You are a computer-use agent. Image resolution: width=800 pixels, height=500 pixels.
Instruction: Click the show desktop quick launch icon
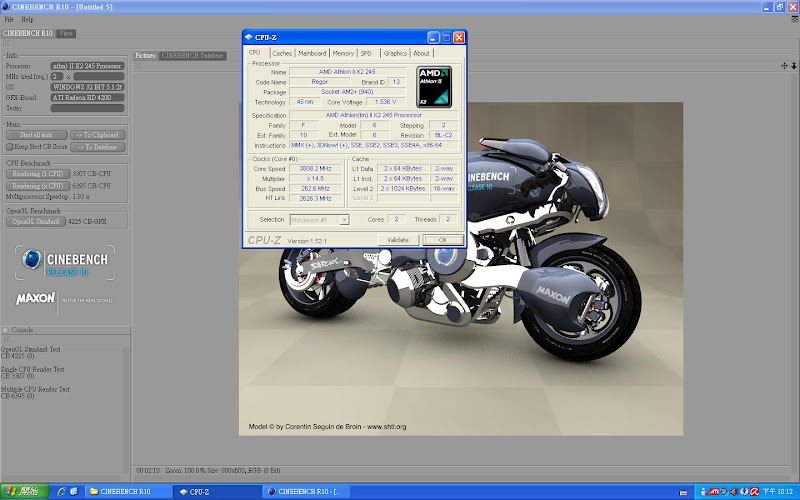coord(74,491)
